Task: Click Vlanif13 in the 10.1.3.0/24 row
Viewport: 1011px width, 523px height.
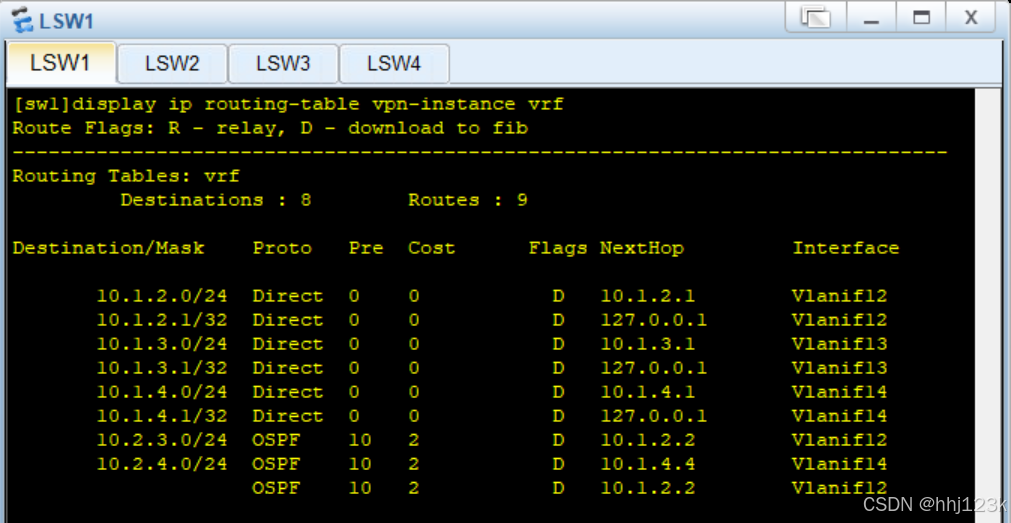Action: 839,344
